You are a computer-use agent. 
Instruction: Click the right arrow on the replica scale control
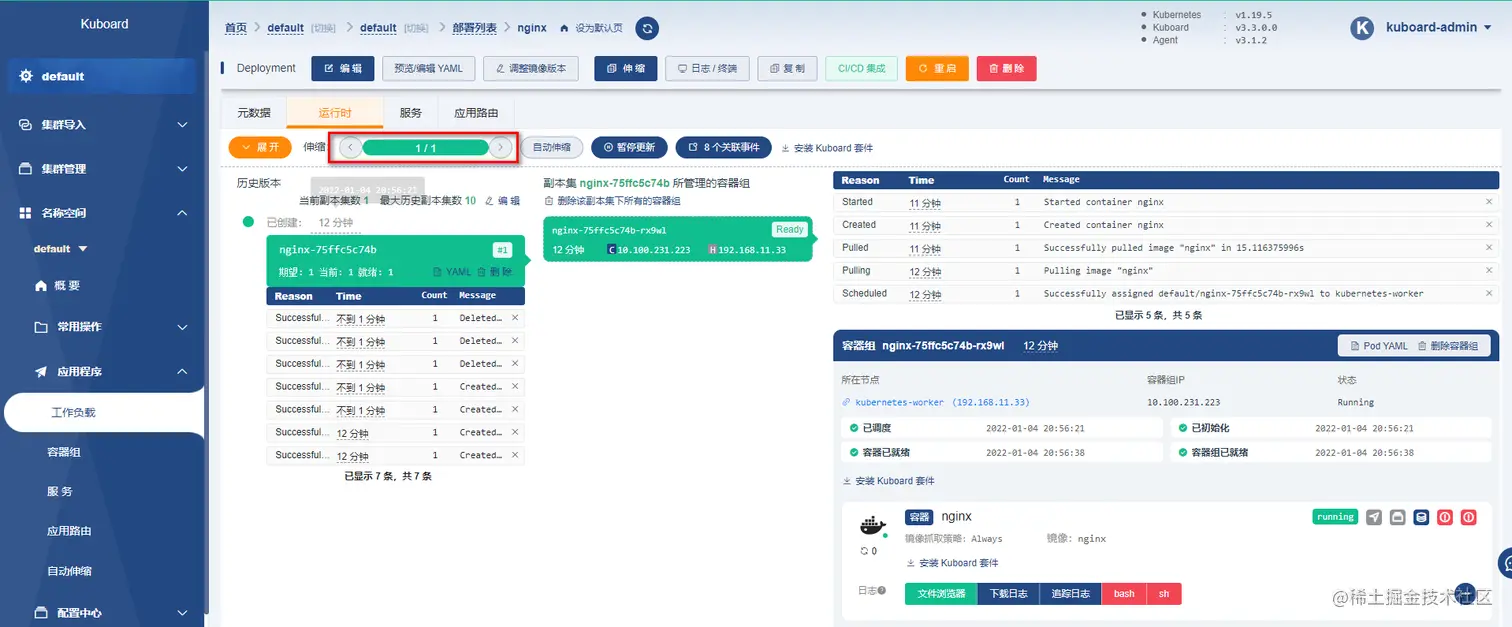tap(500, 146)
